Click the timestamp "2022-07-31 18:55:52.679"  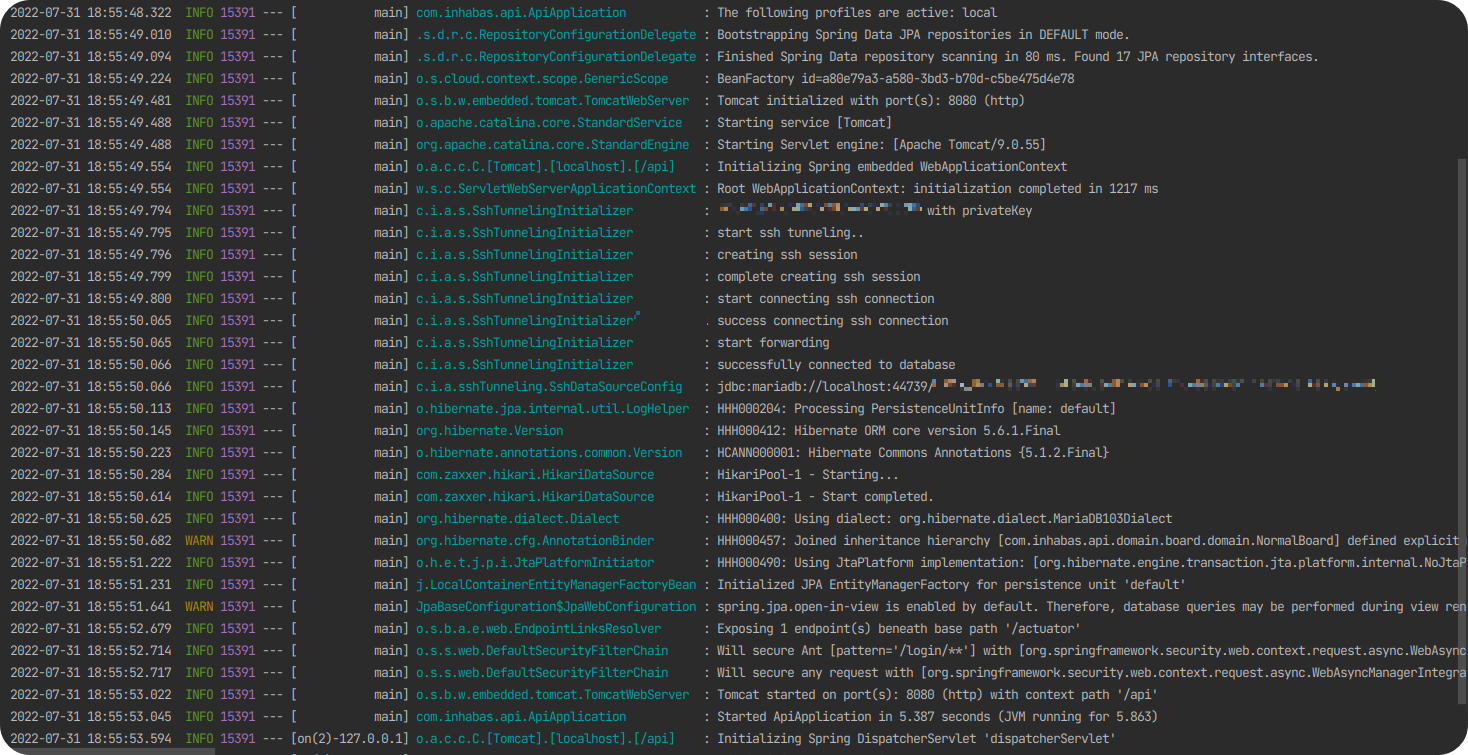(x=90, y=629)
